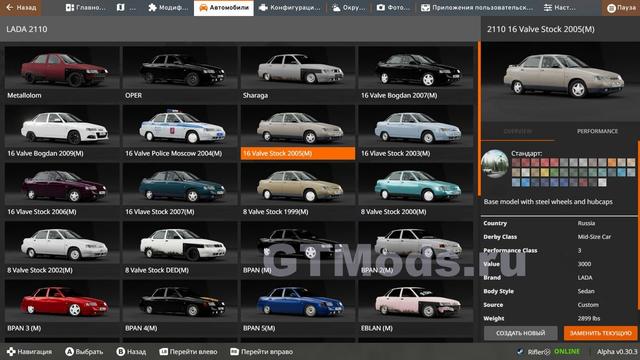
Task: Open Приложения пользовательского интерфейса tab
Action: click(x=477, y=8)
